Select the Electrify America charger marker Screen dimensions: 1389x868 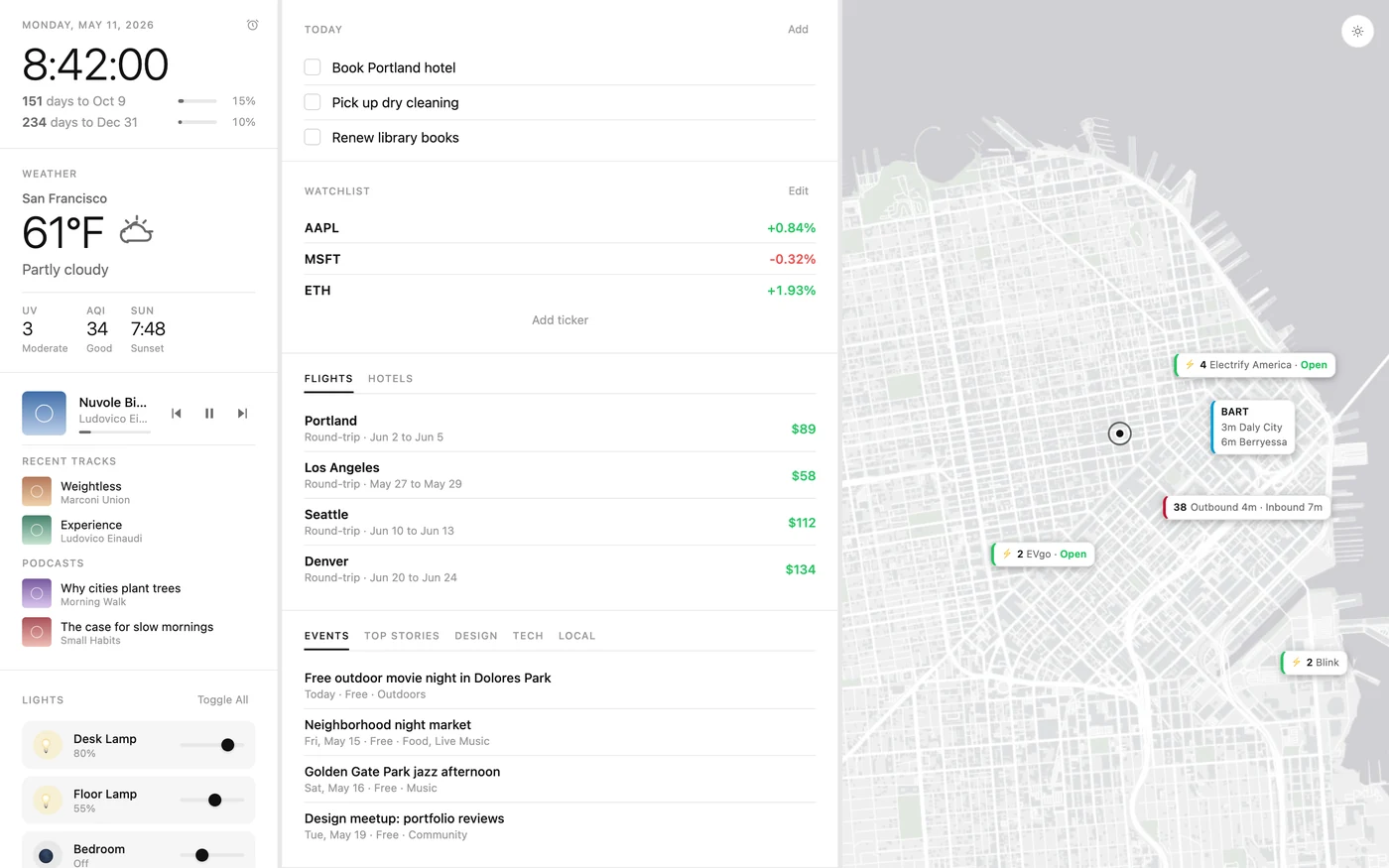click(1255, 365)
